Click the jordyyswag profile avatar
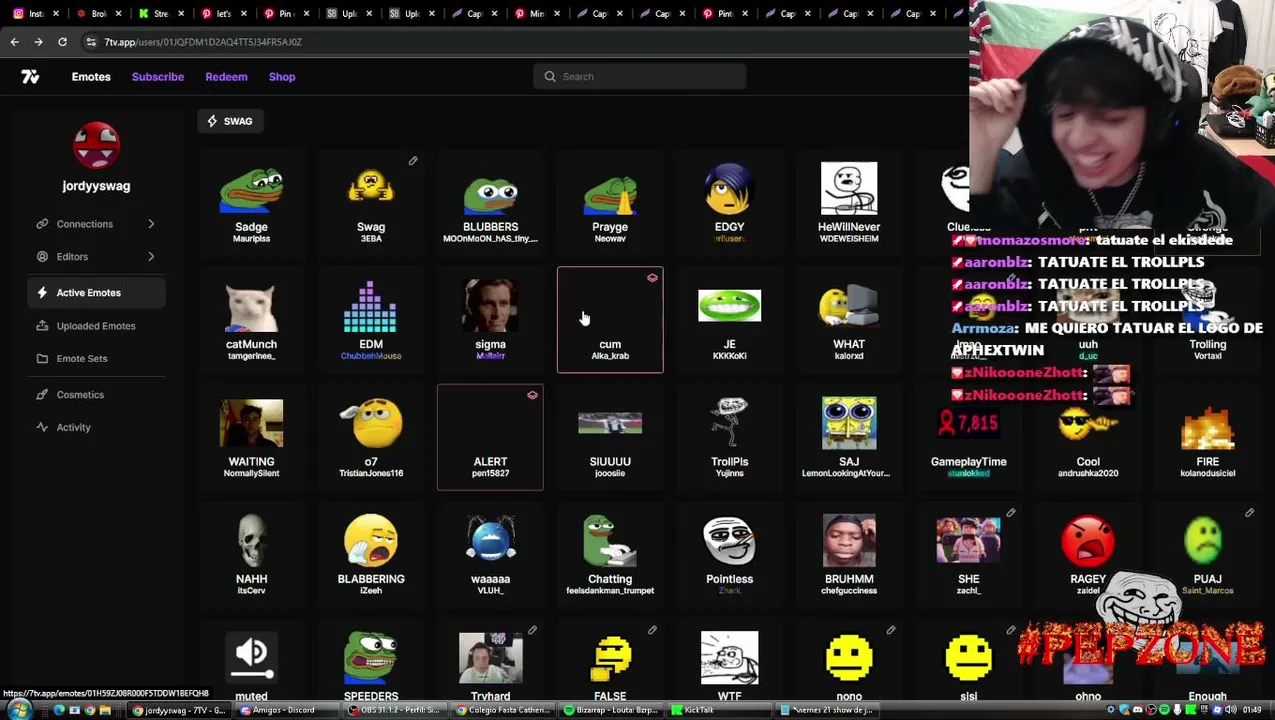 pyautogui.click(x=96, y=146)
